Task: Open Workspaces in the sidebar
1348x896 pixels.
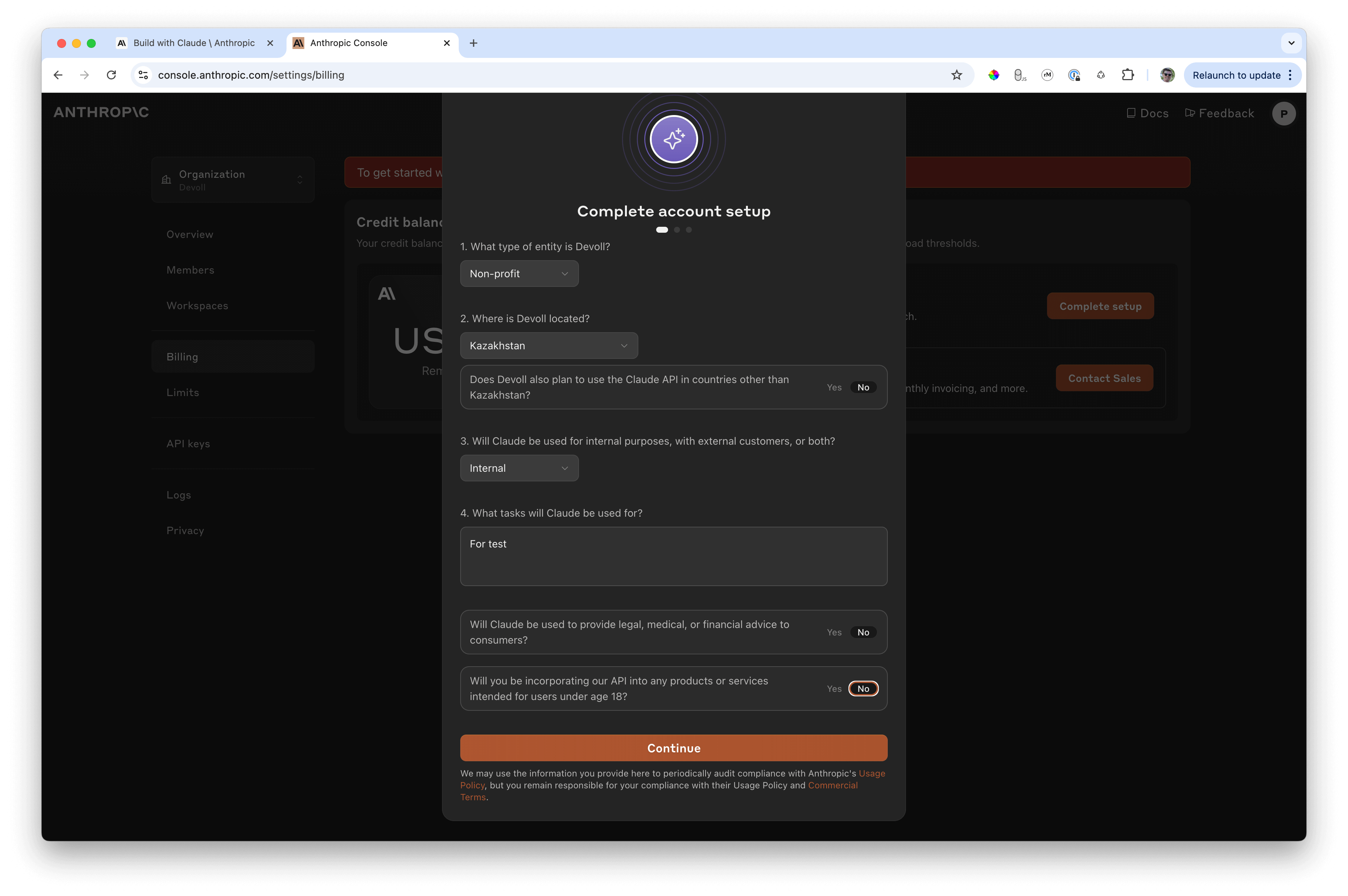Action: click(x=197, y=306)
